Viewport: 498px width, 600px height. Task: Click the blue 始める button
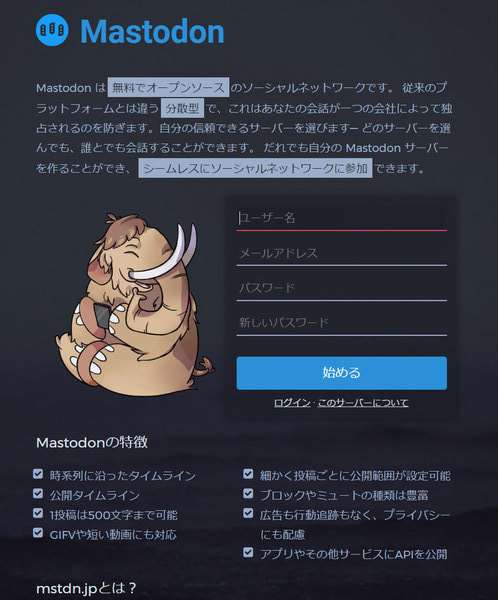click(341, 373)
